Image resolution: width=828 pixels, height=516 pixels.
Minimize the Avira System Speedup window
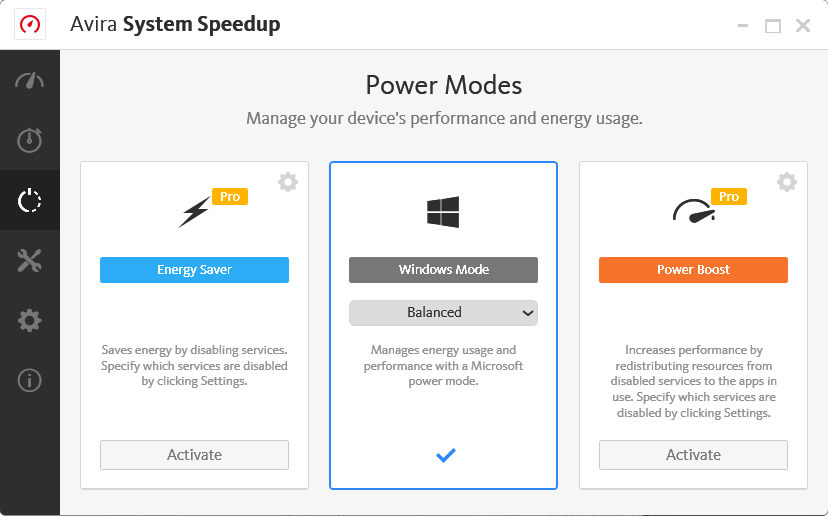point(742,26)
